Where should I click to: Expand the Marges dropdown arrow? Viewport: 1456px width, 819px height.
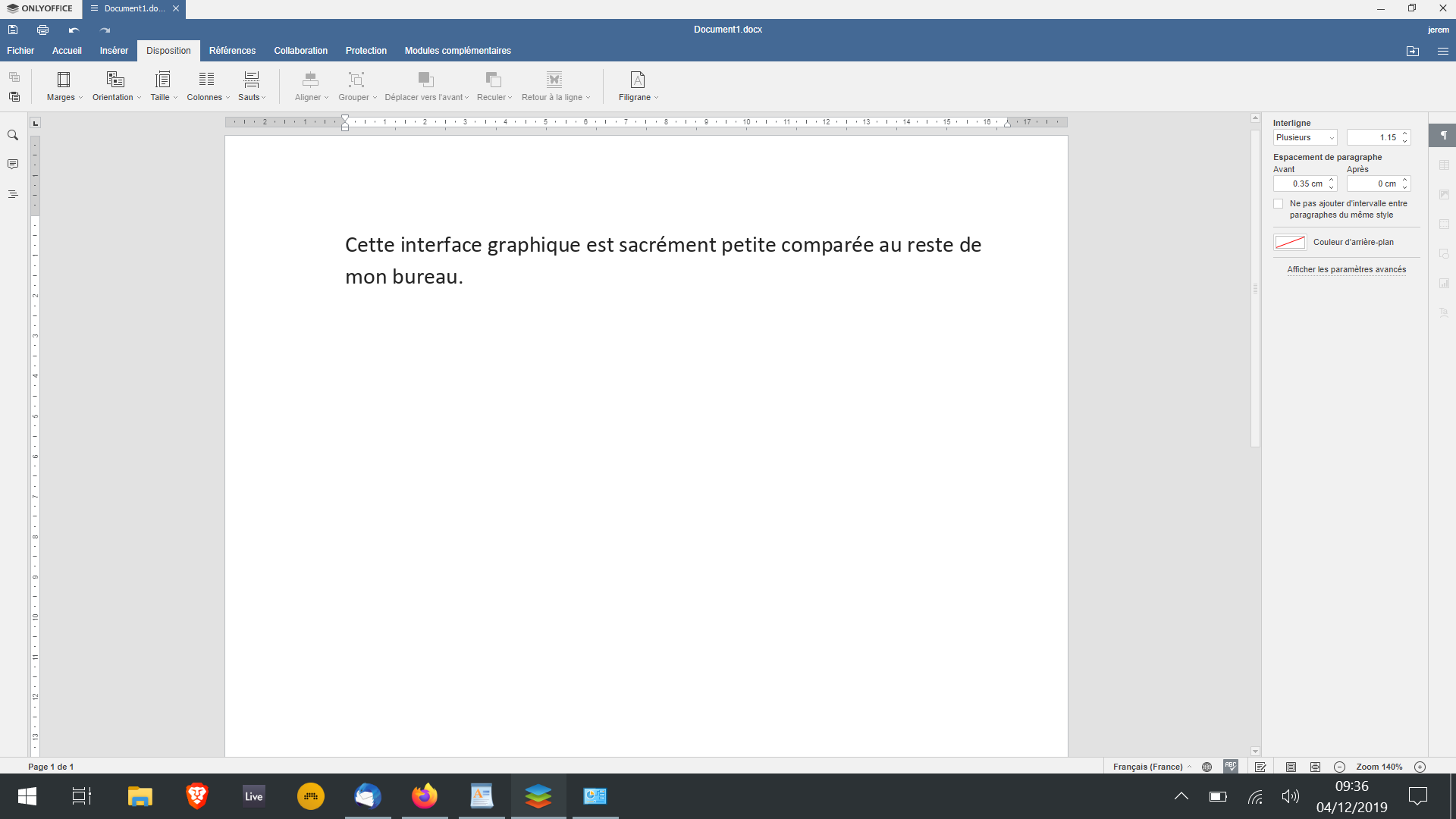[x=80, y=98]
